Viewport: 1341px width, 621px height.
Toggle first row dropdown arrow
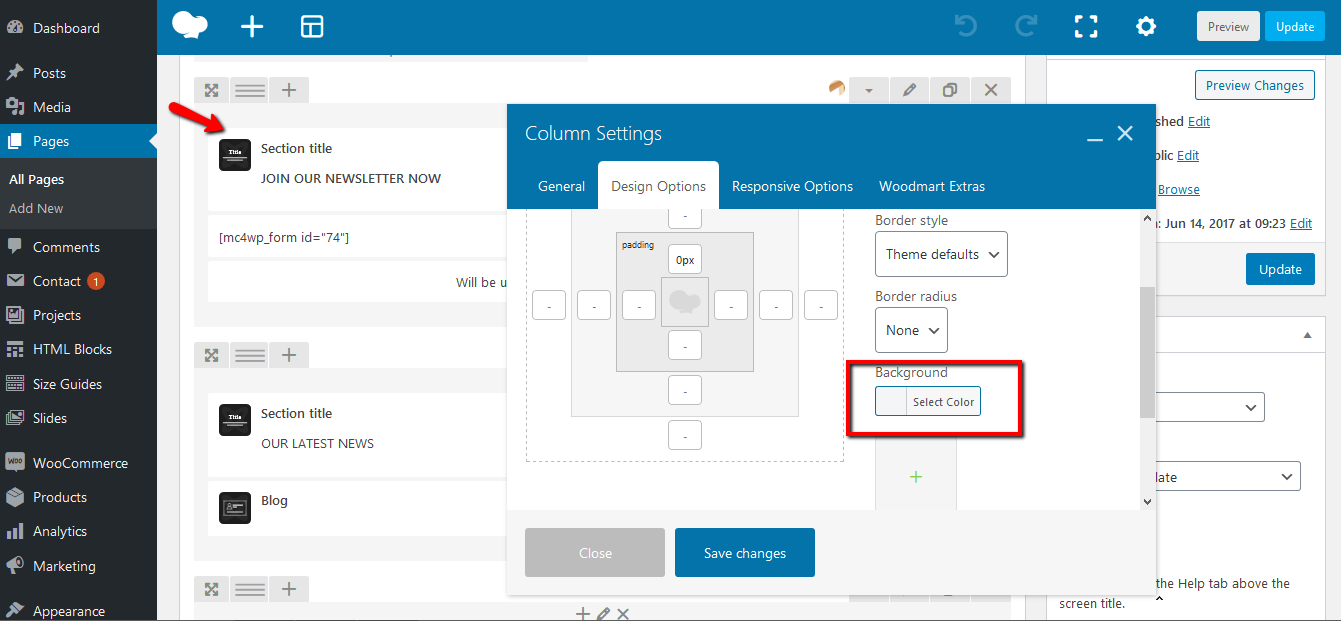tap(869, 90)
